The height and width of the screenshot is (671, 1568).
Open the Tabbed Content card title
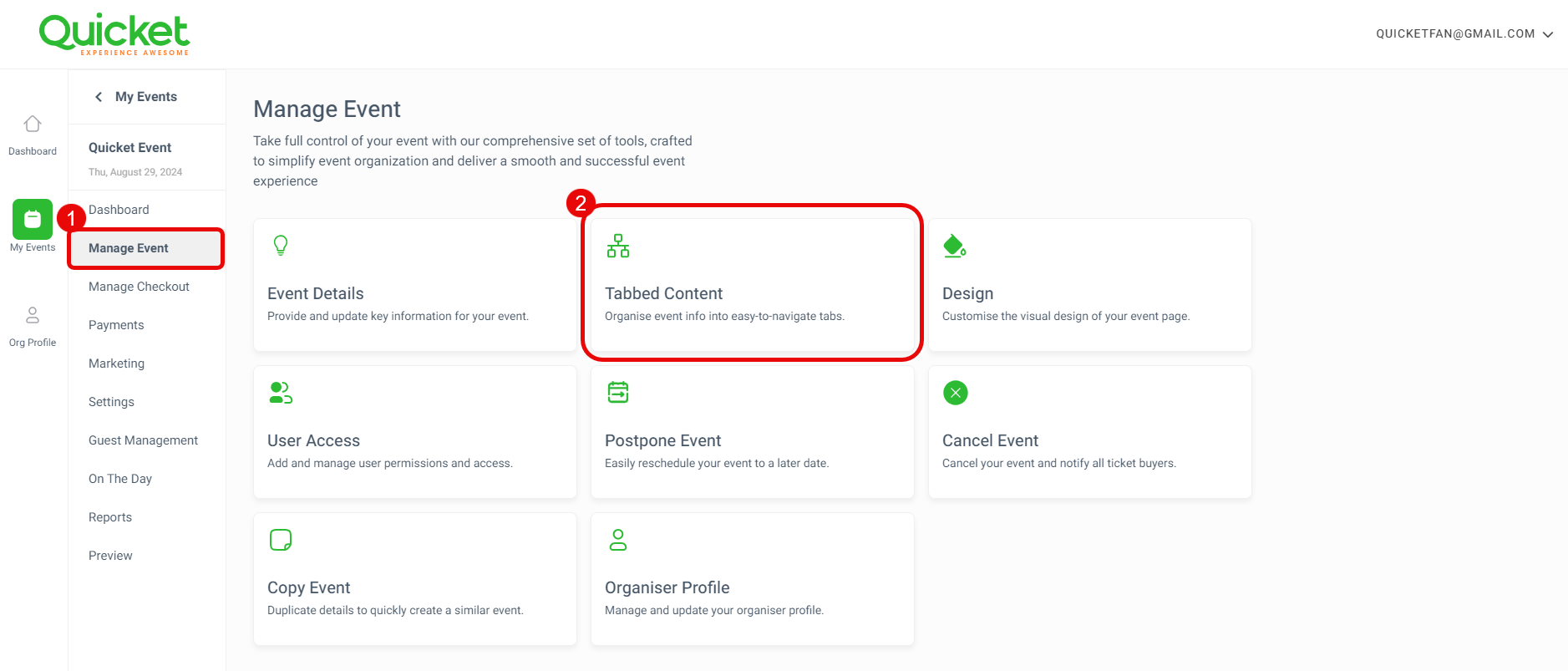[x=663, y=293]
